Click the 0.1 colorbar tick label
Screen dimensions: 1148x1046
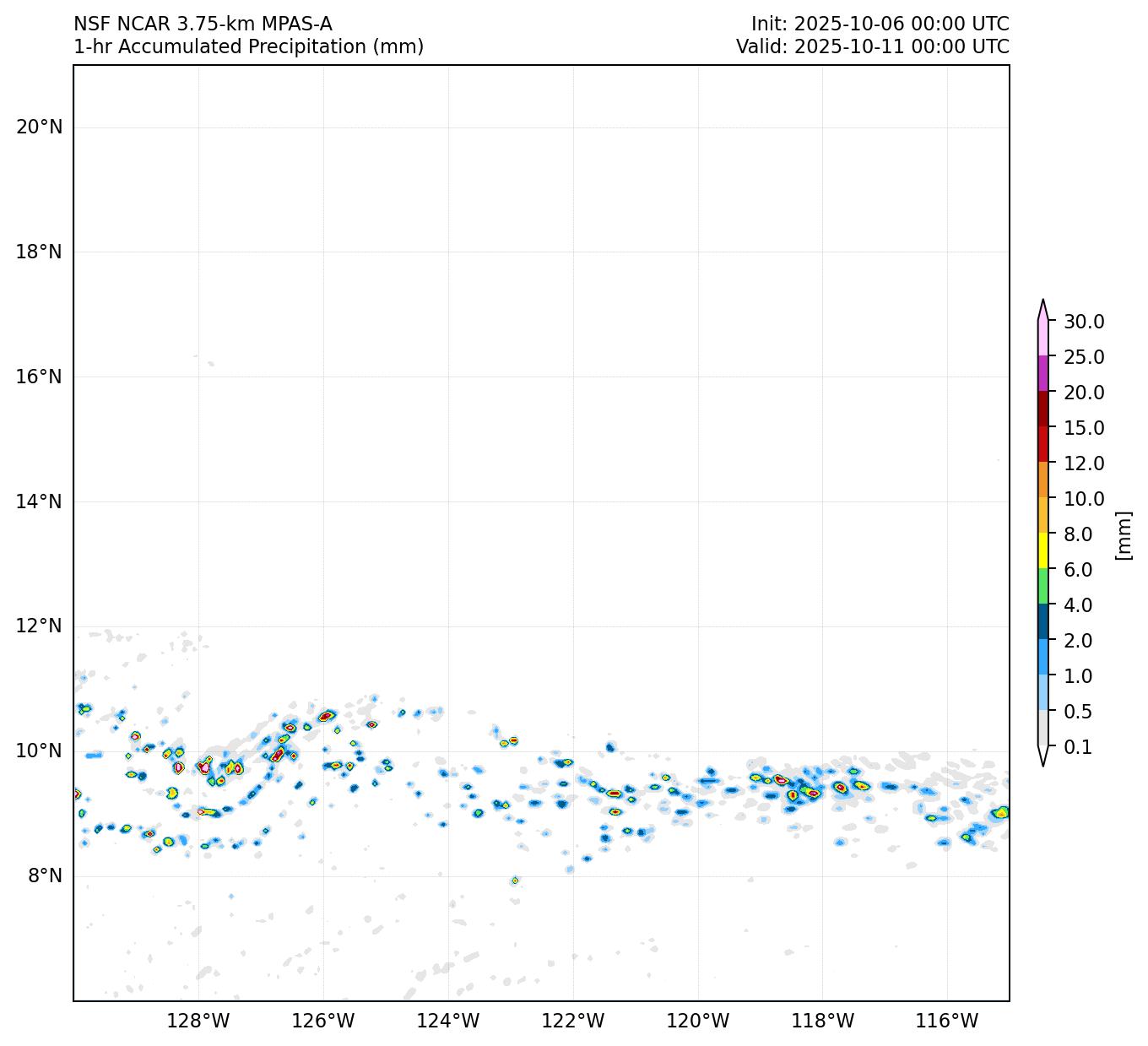[x=1078, y=747]
